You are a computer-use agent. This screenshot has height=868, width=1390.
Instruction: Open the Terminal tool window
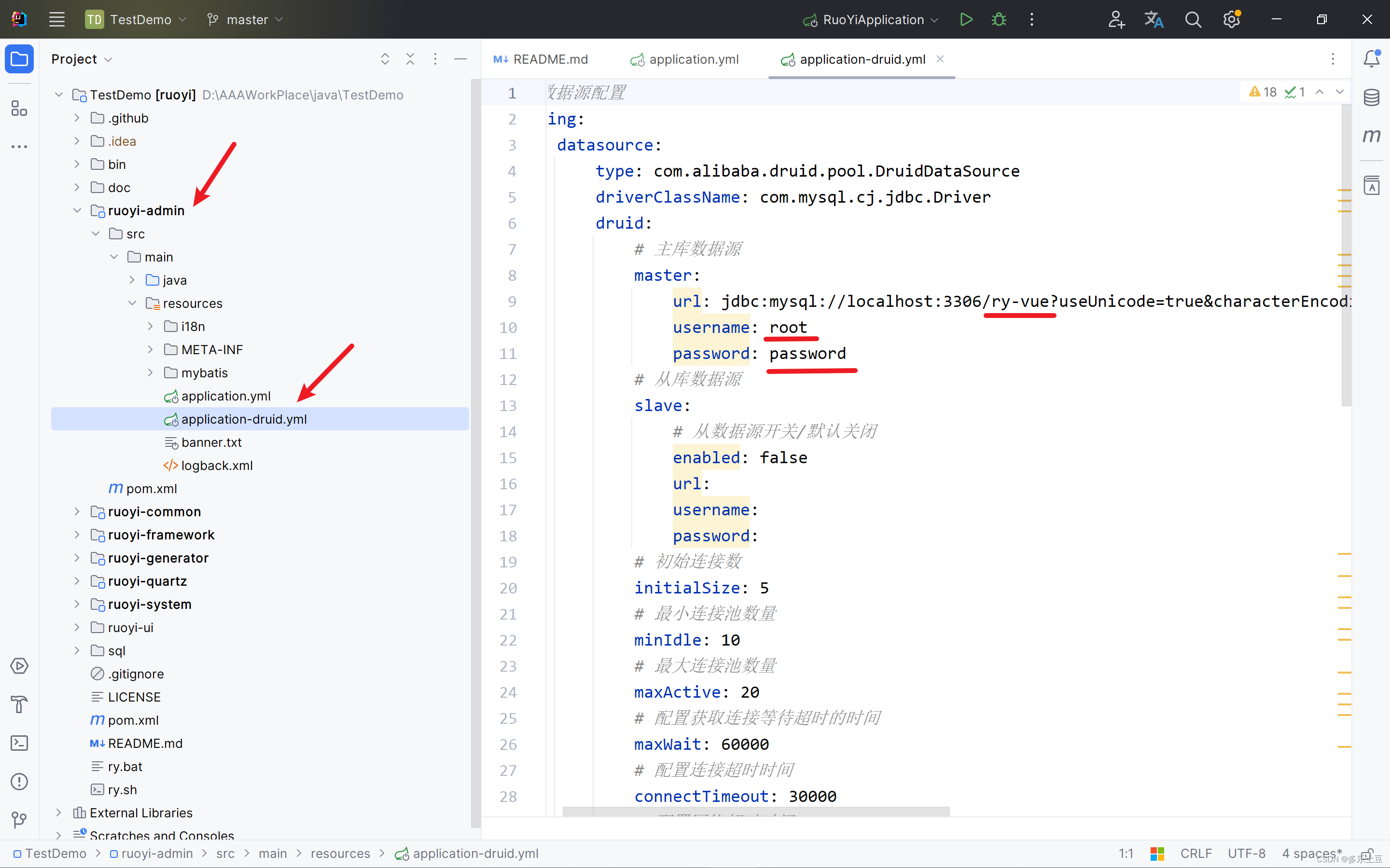tap(19, 743)
